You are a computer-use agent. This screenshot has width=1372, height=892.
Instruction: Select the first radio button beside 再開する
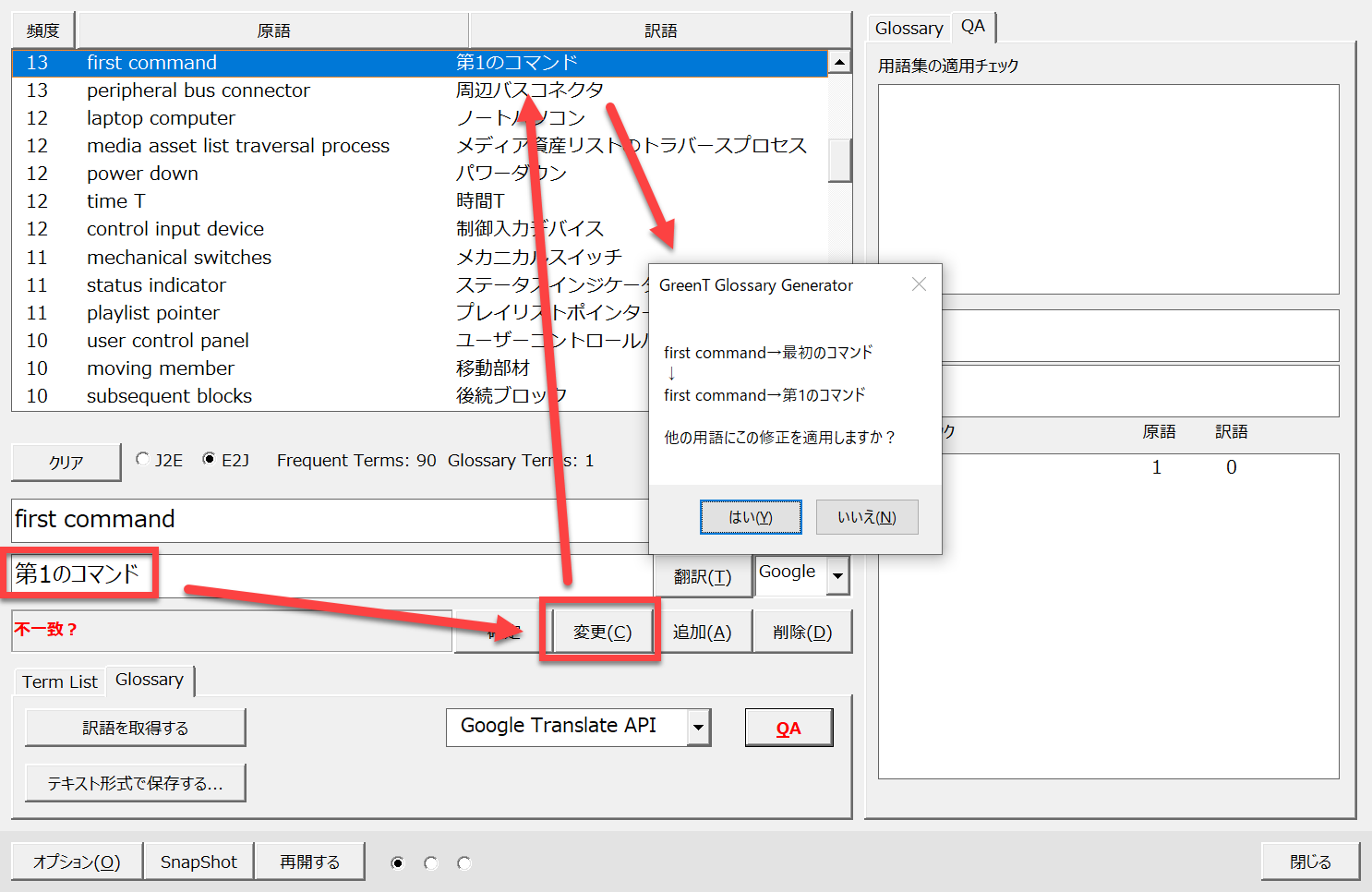[398, 862]
